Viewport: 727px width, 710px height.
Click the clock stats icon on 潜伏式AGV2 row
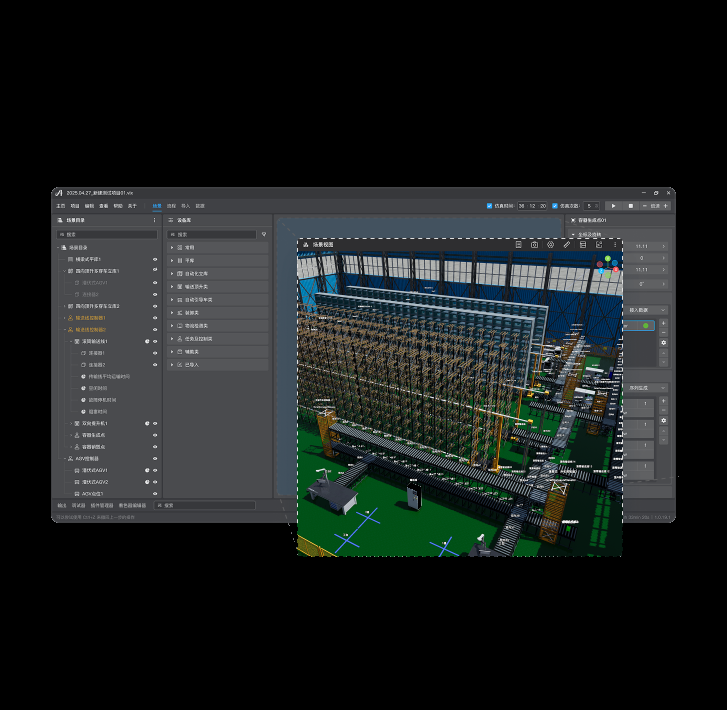coord(147,482)
